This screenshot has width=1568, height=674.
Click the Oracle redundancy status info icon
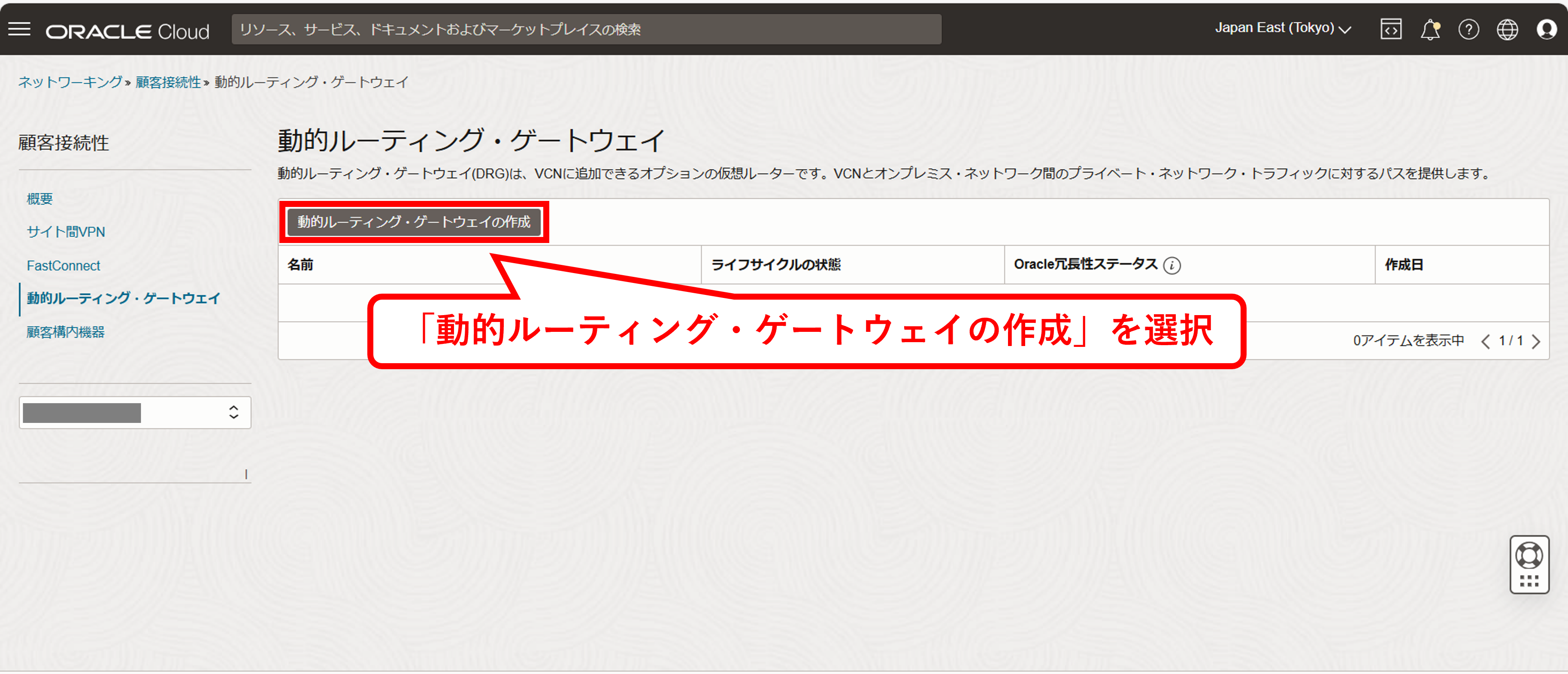pos(1172,265)
